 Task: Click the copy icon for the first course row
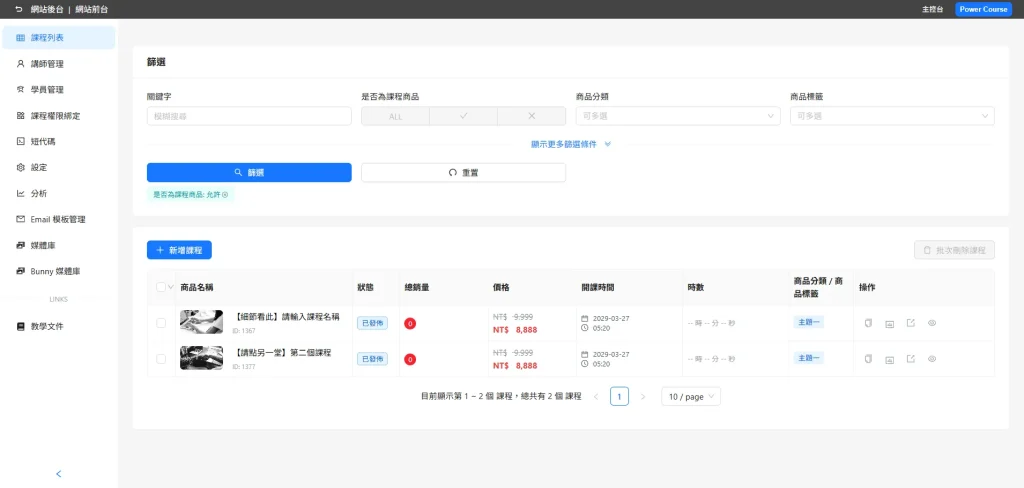[x=868, y=323]
